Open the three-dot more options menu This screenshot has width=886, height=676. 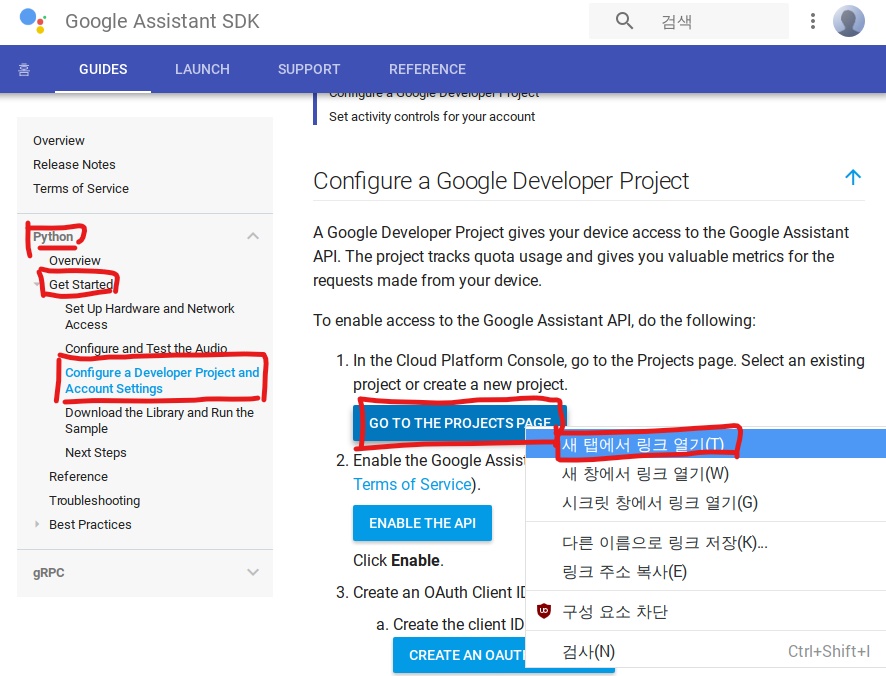click(x=813, y=21)
